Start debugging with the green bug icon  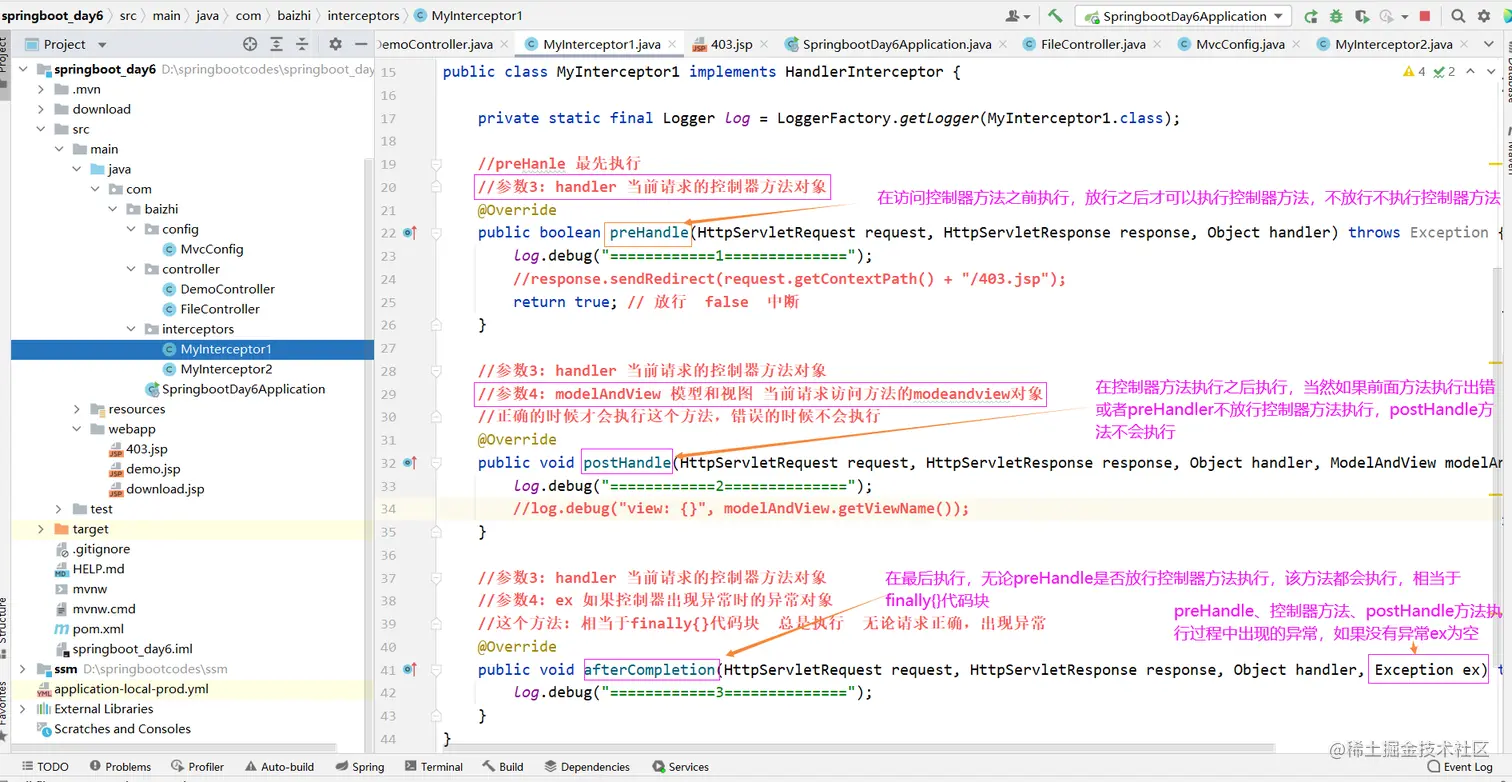coord(1337,16)
